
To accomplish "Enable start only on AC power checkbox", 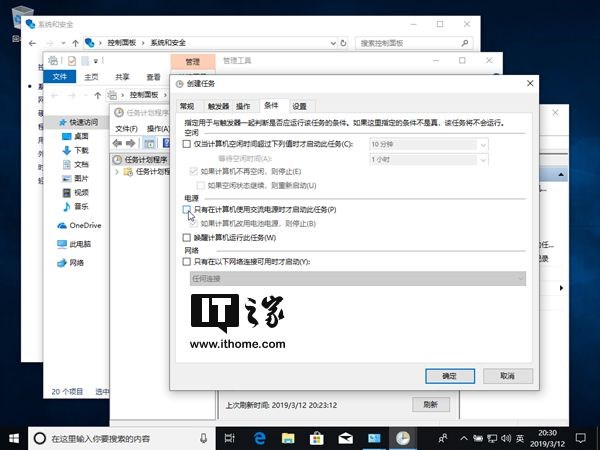I will point(187,209).
